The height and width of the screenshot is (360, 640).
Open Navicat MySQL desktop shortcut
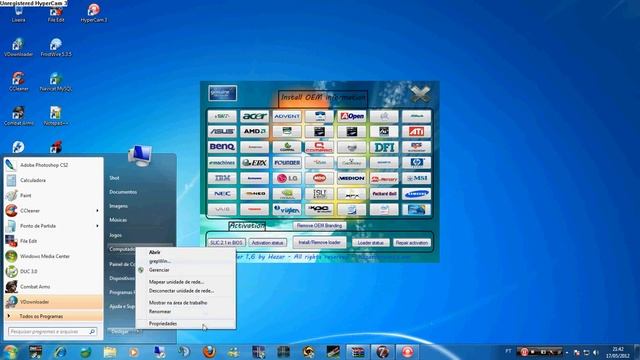(56, 81)
